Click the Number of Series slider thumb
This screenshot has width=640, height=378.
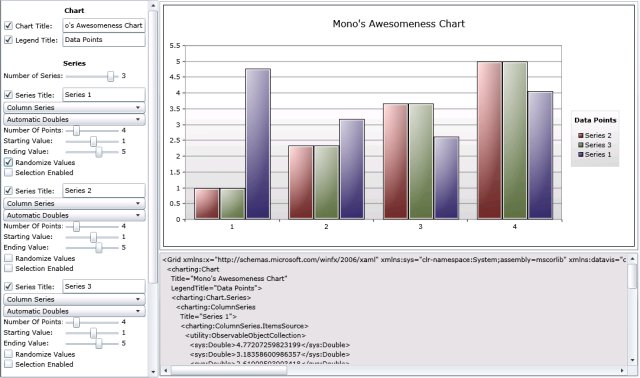[111, 76]
